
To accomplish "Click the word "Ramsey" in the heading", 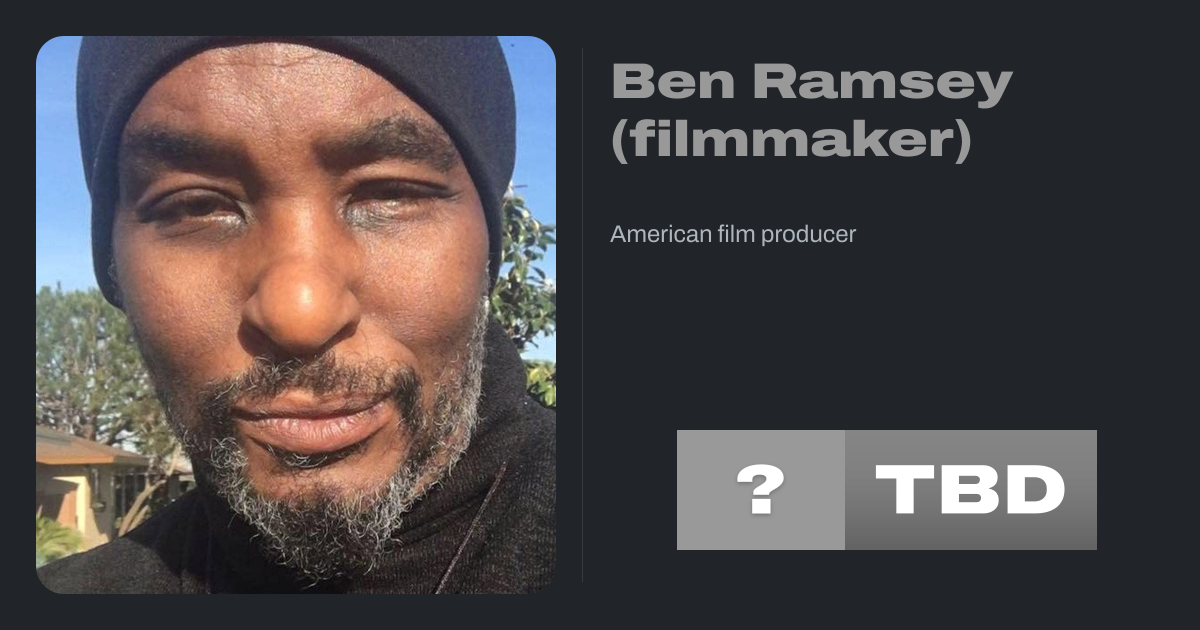I will [882, 84].
